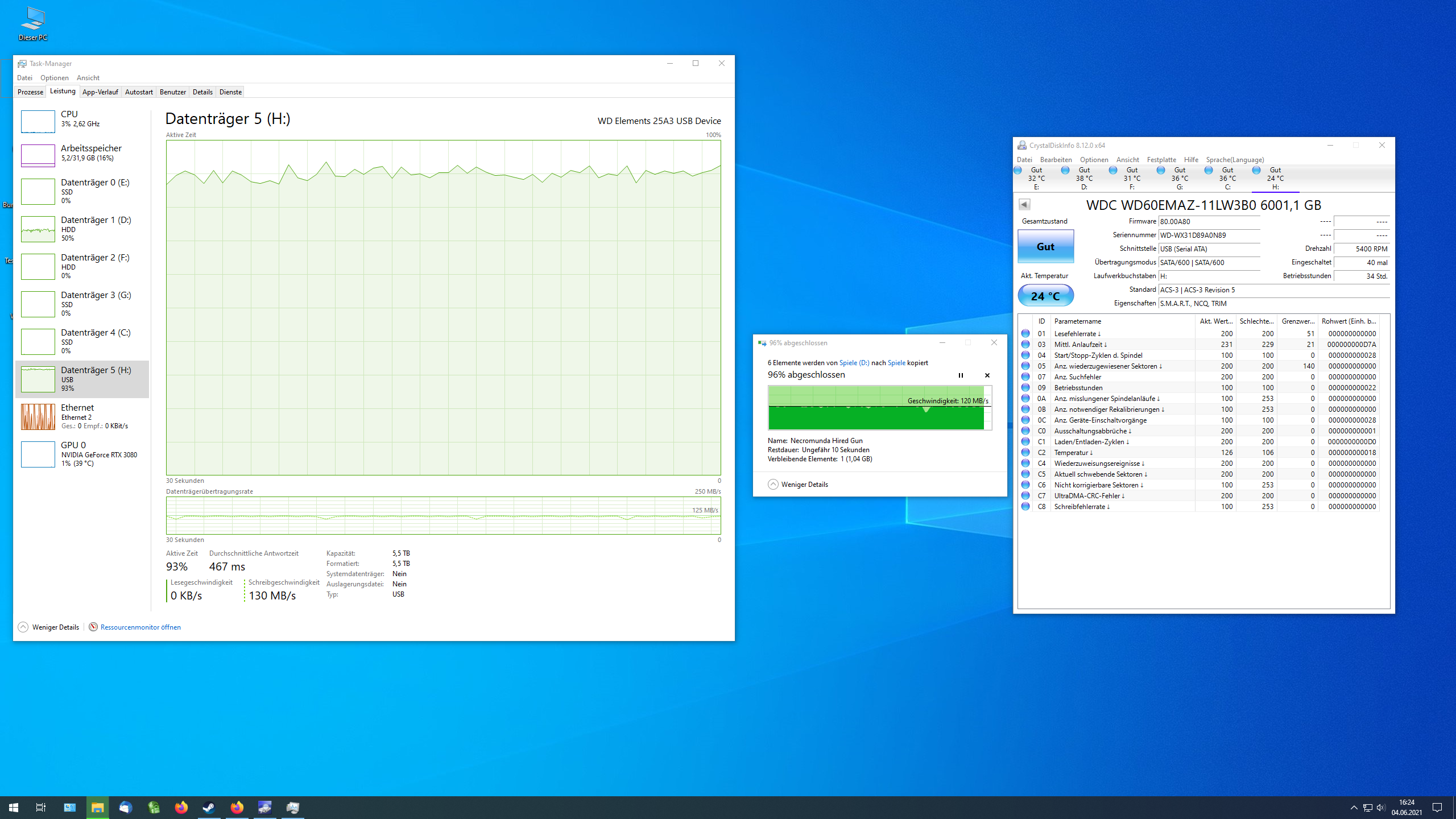Launch Steam from the taskbar
1456x819 pixels.
point(208,807)
